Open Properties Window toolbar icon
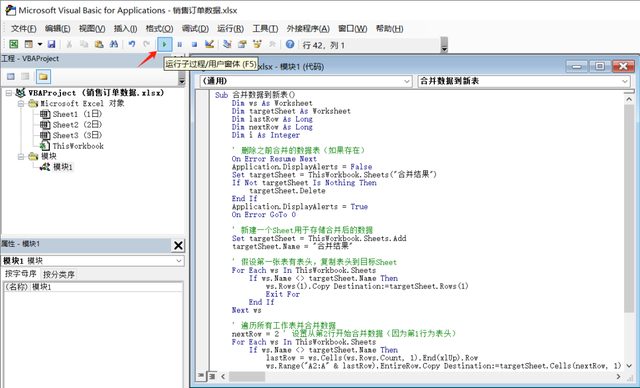 click(x=242, y=44)
